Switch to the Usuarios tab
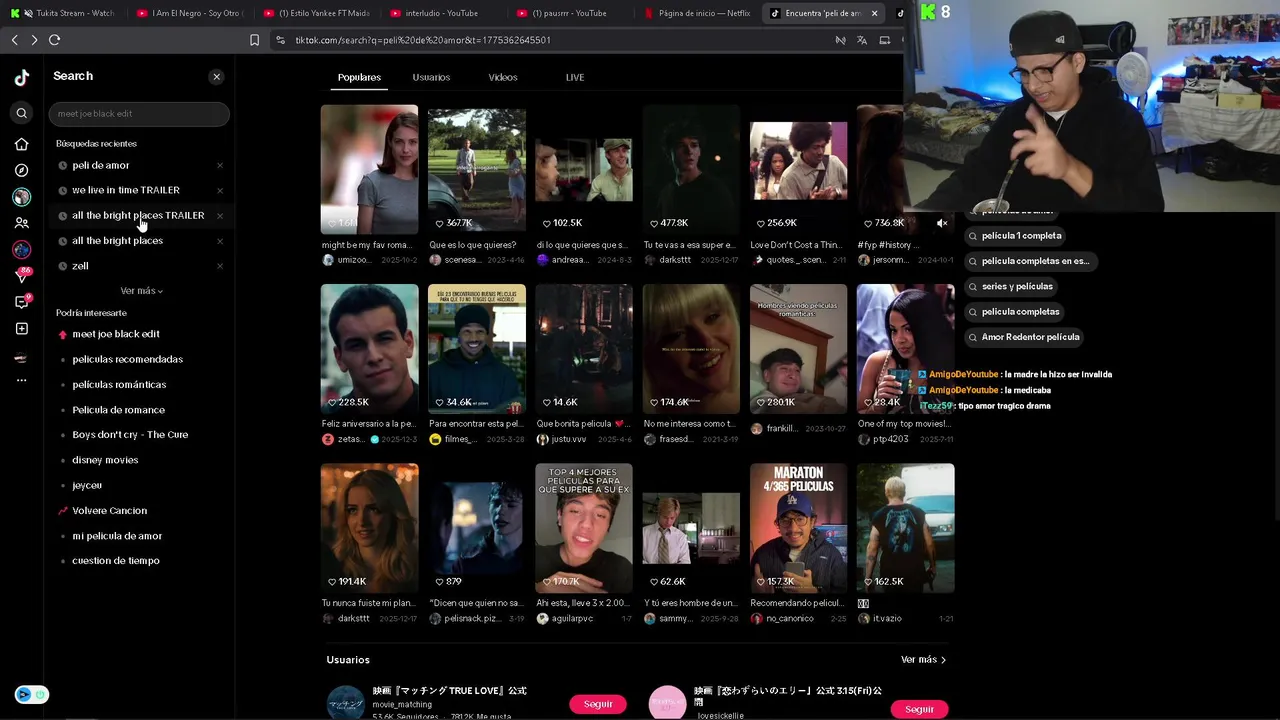Viewport: 1280px width, 720px height. click(431, 77)
